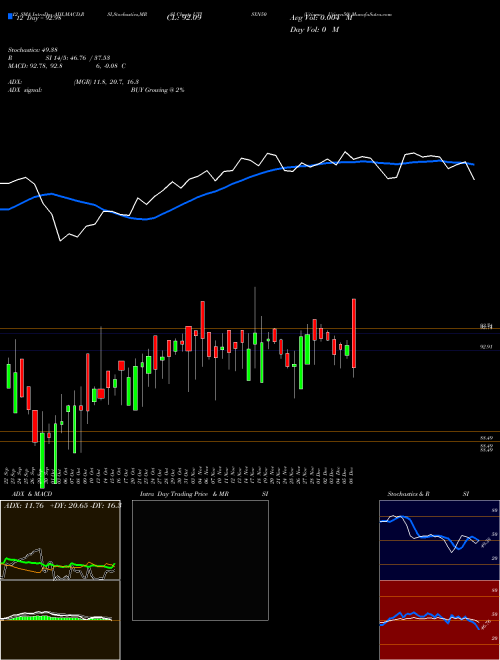Click the tall red last candlestick
This screenshot has width=500, height=660.
[x=354, y=333]
